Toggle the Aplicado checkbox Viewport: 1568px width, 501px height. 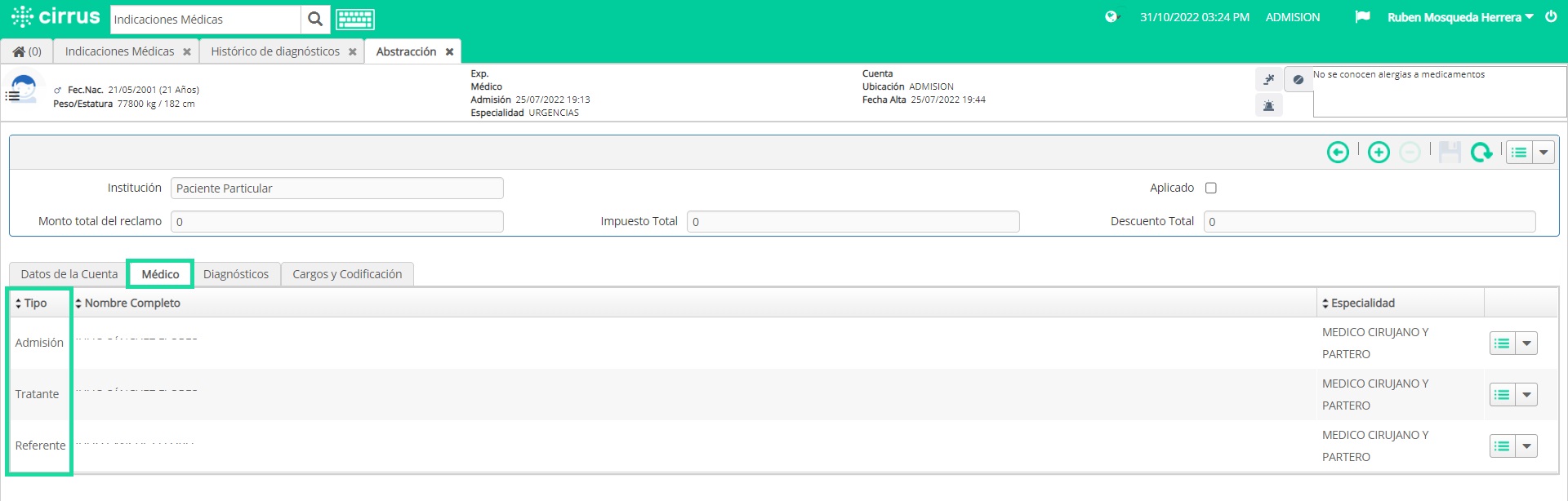coord(1211,188)
